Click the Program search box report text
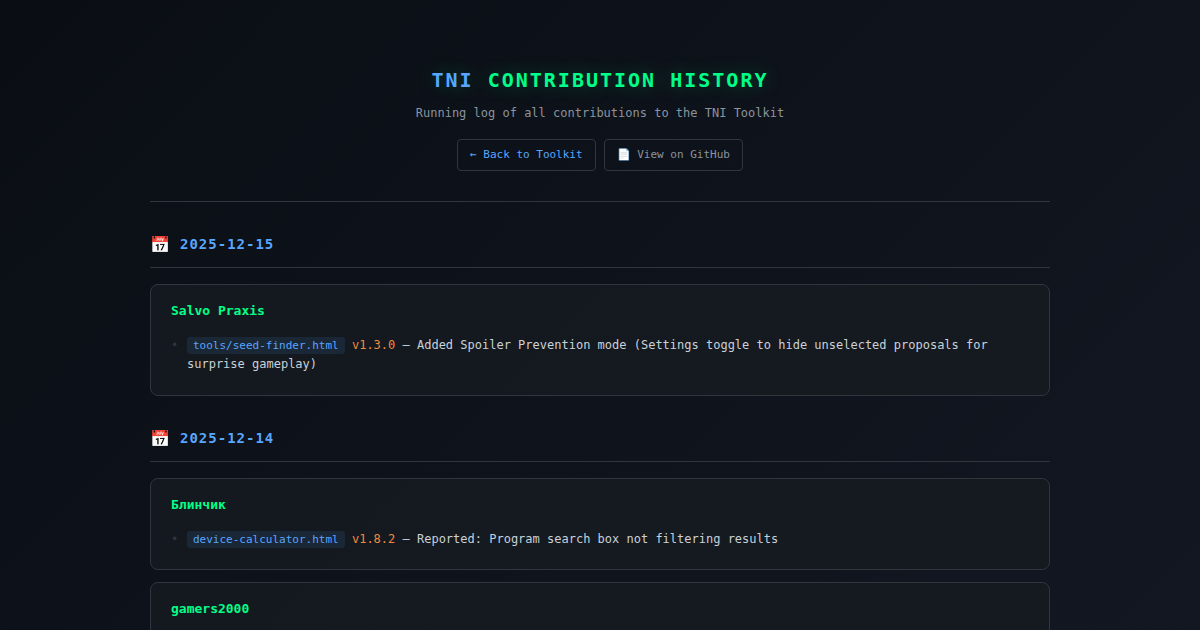Image resolution: width=1200 pixels, height=630 pixels. 597,539
